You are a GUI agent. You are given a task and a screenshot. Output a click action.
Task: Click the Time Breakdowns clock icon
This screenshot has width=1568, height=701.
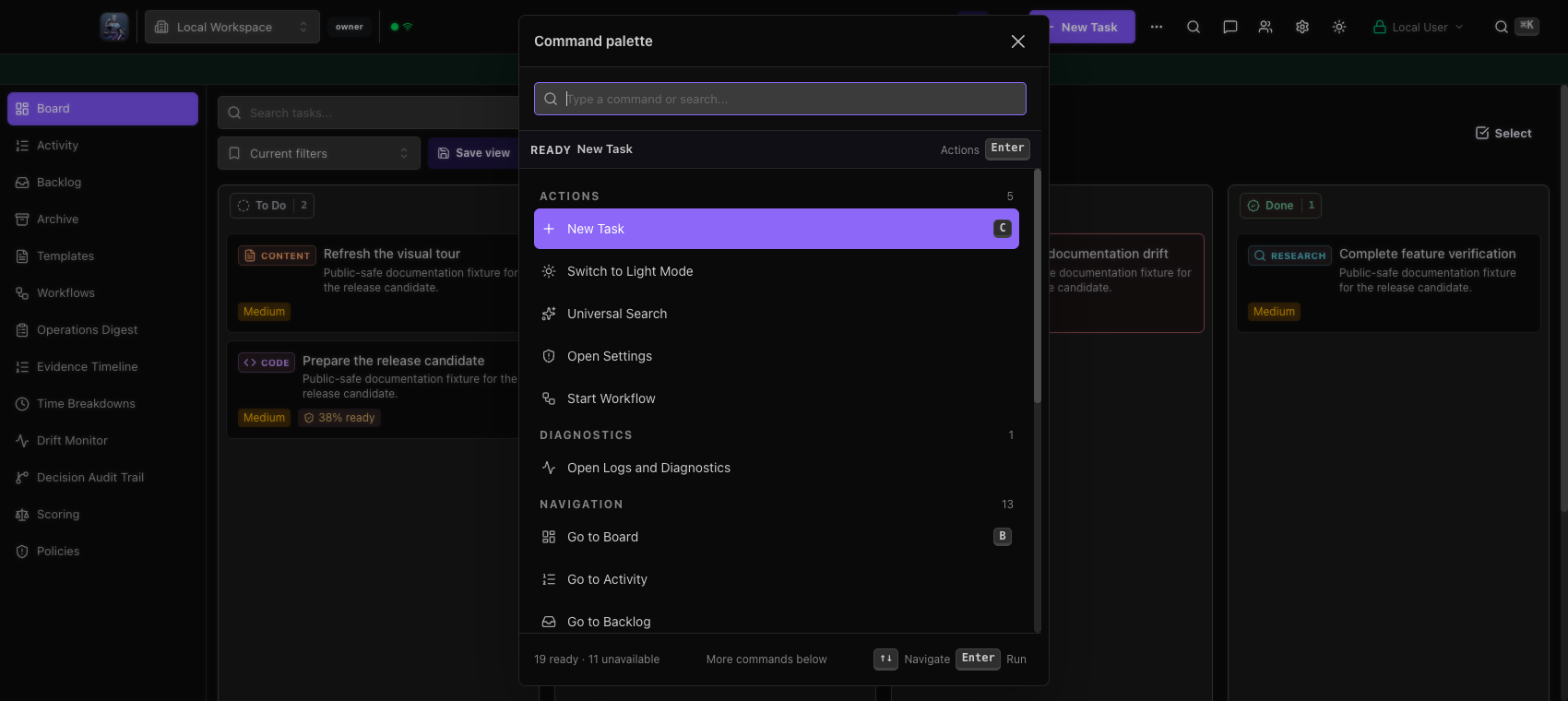(x=22, y=404)
